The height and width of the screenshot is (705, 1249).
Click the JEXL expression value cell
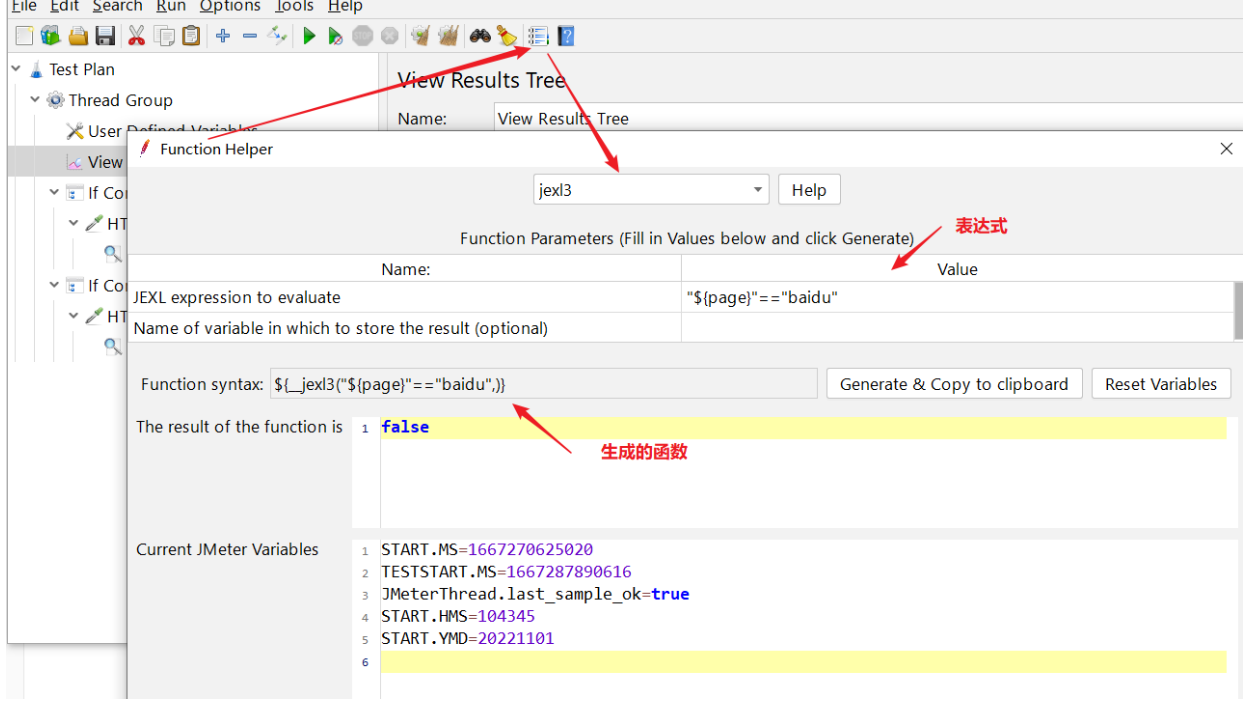pos(955,297)
